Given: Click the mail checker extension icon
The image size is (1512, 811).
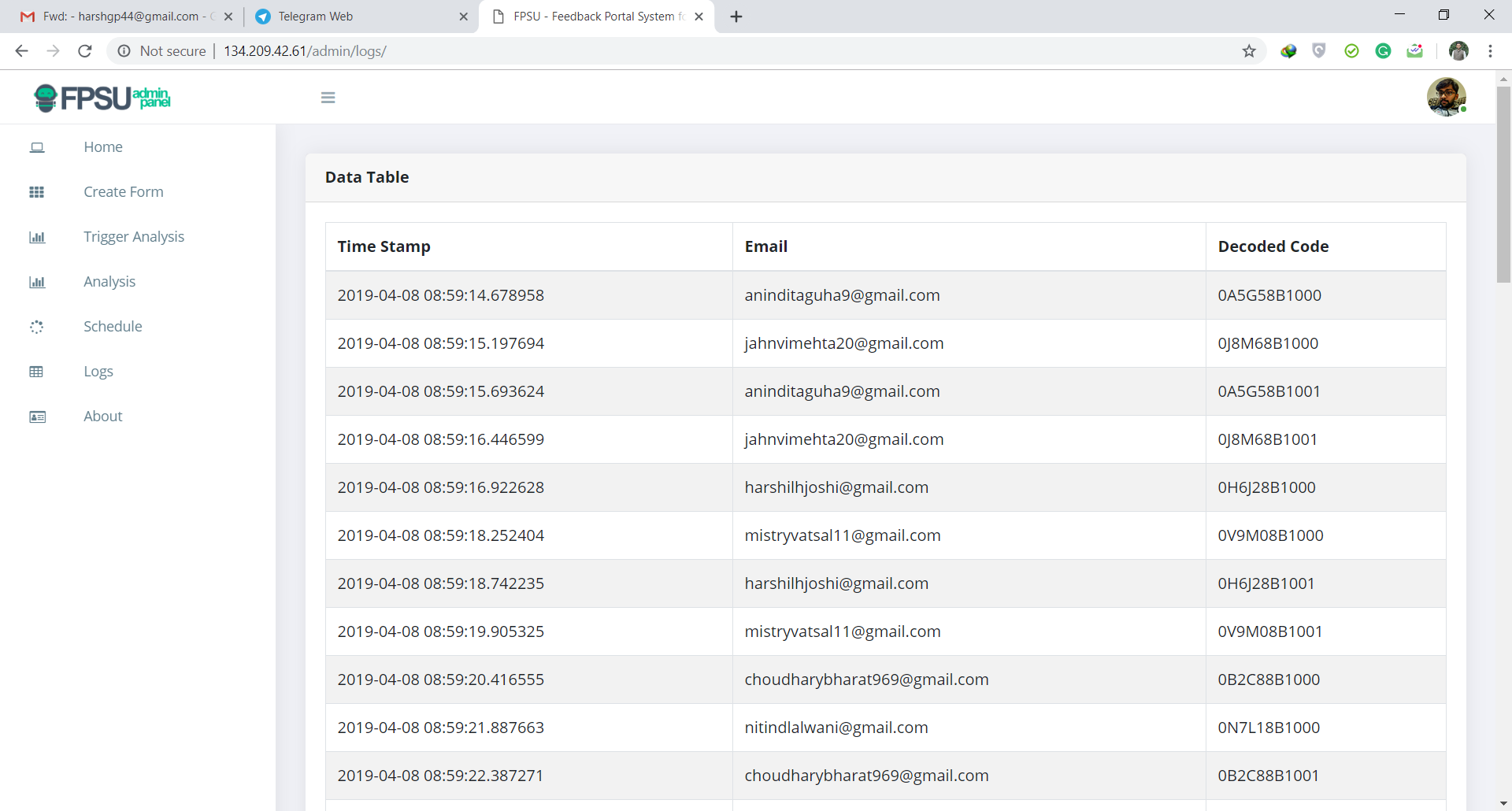Looking at the screenshot, I should [1415, 51].
